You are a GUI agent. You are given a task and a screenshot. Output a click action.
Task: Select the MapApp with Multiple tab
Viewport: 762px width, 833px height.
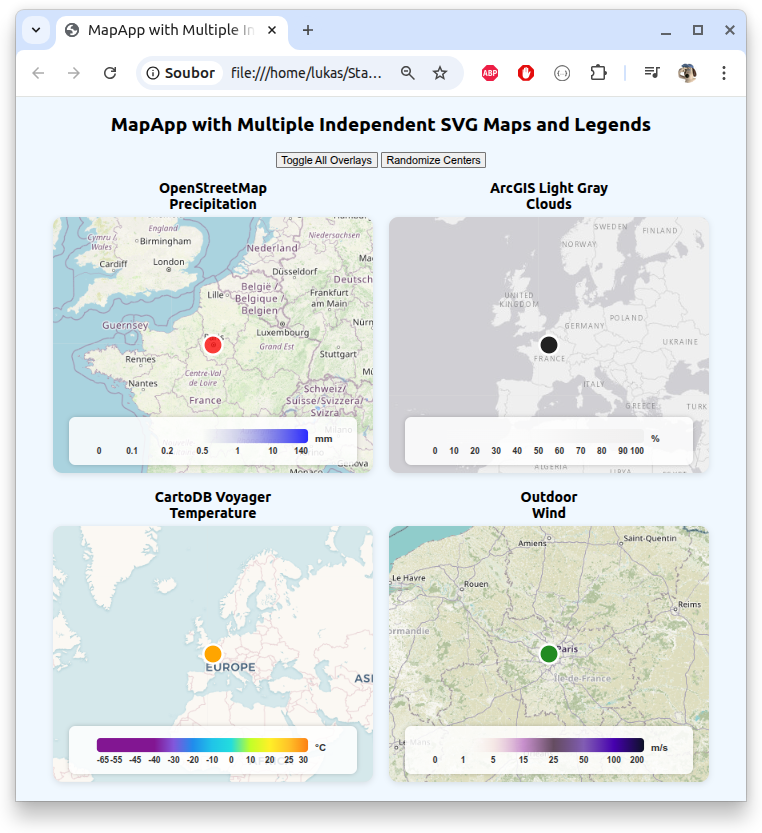tap(172, 30)
